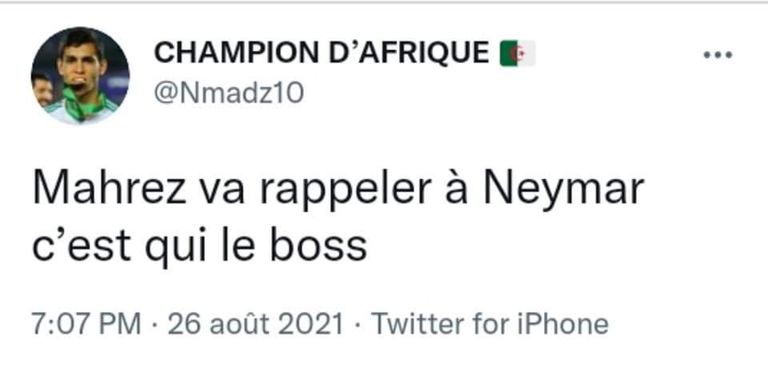Click the 26 août 2021 date
768x378 pixels.
[x=255, y=324]
